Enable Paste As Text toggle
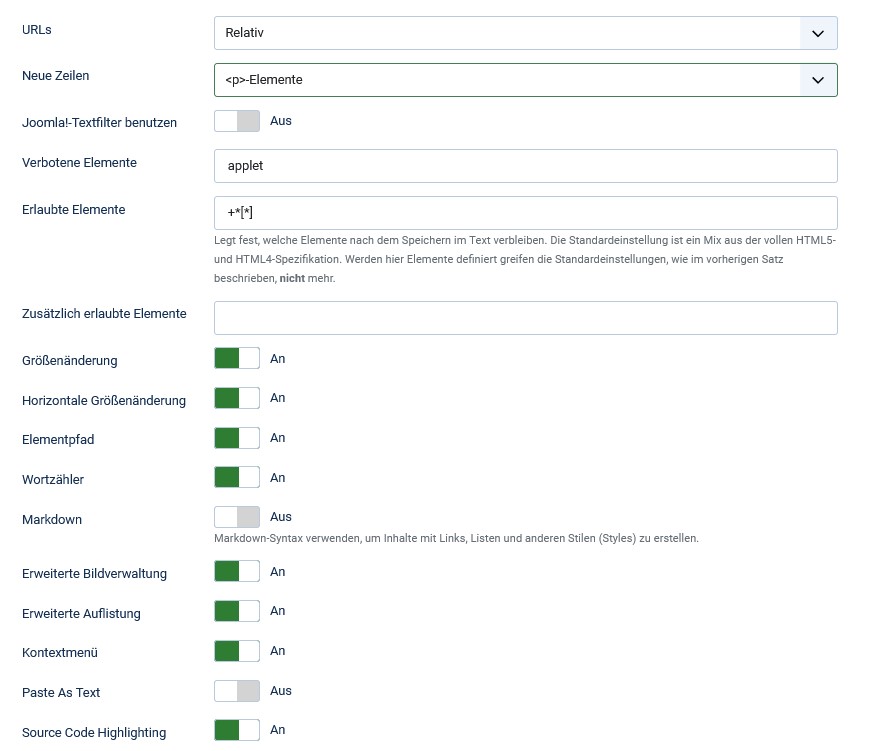873x751 pixels. (x=237, y=691)
